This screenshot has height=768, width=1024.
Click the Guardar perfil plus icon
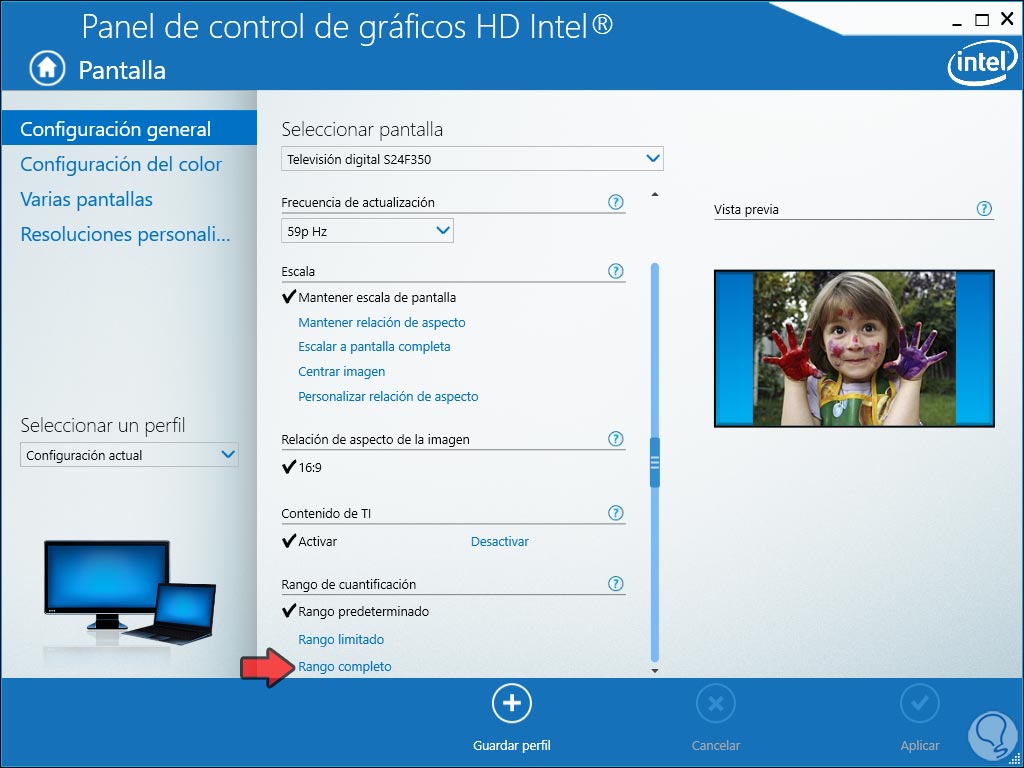coord(512,703)
